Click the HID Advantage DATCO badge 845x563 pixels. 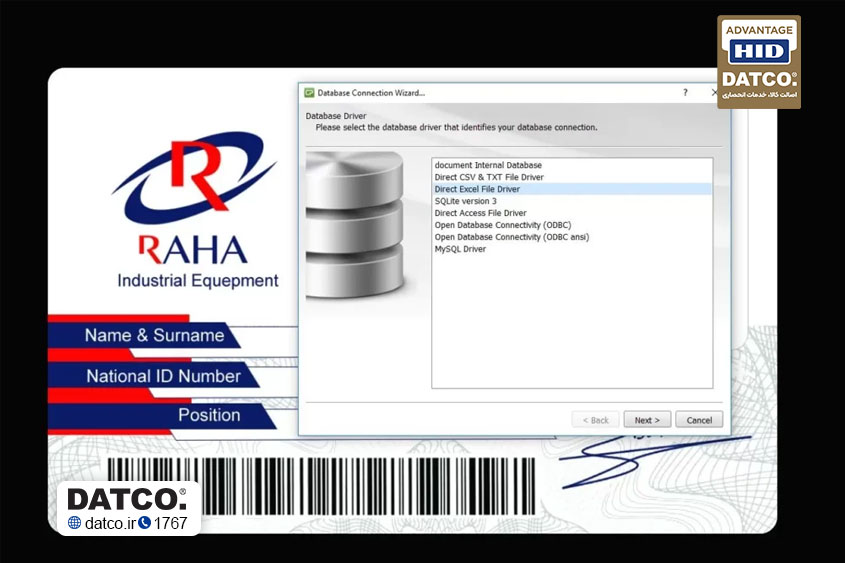(759, 61)
